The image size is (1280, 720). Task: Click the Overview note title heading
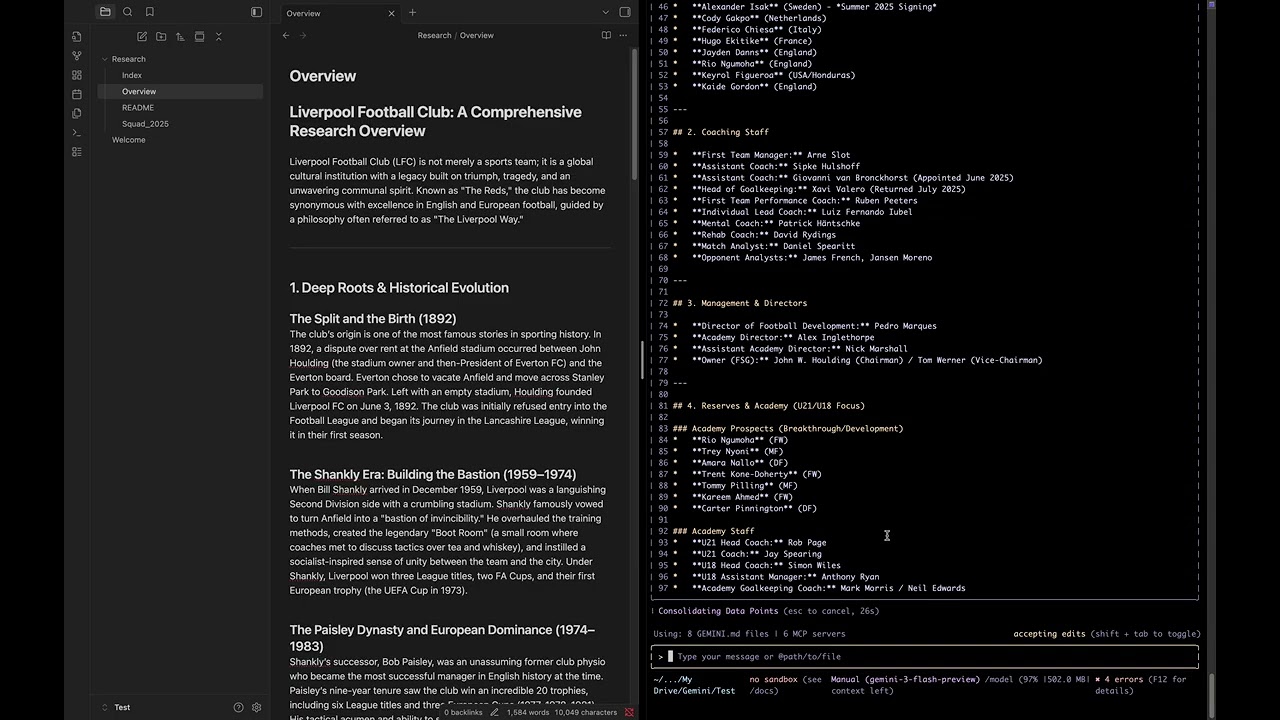click(323, 76)
